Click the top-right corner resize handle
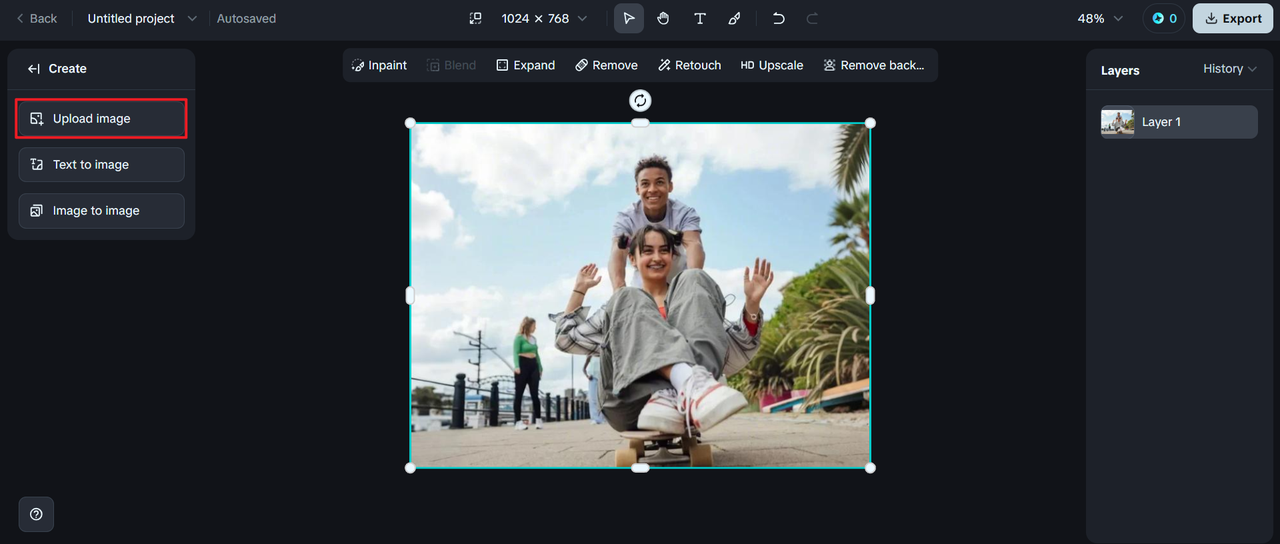 coord(870,123)
